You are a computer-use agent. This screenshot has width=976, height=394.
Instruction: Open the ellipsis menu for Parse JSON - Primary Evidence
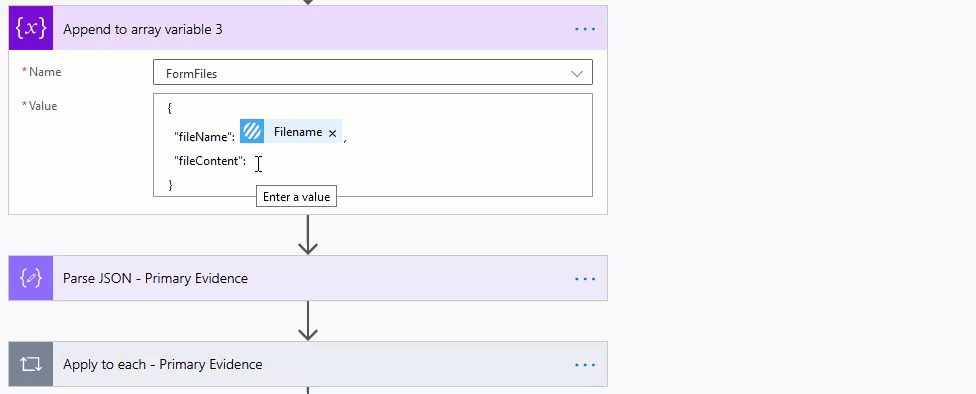pos(584,279)
